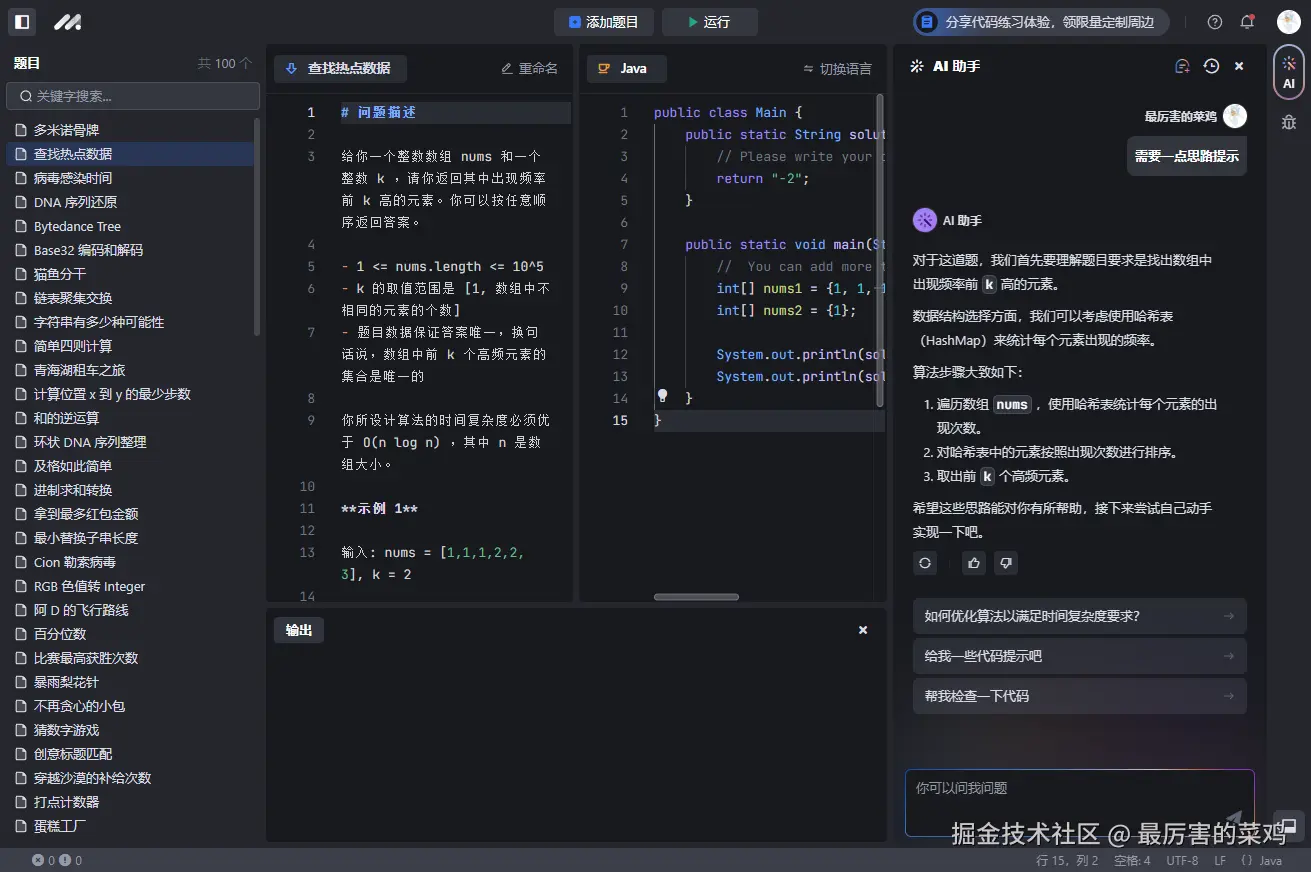Select the 查找热点数据 description tab
Image resolution: width=1311 pixels, height=872 pixels.
[340, 68]
